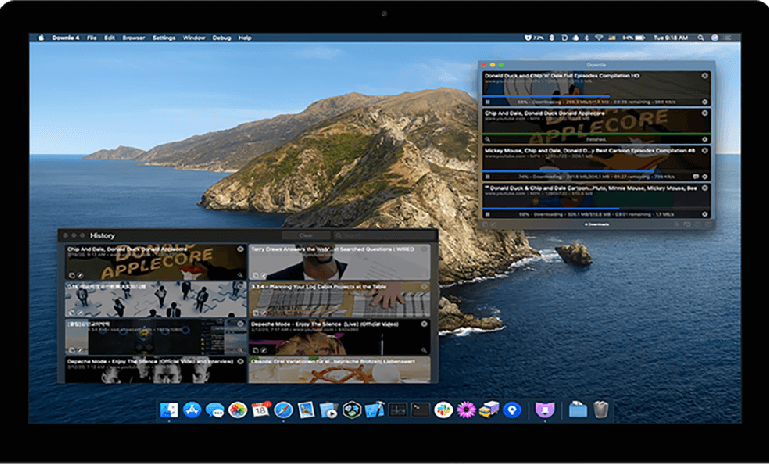Viewport: 769px width, 464px height.
Task: Select the Depeche Mode Official Video and Interview history item
Action: [x=156, y=370]
